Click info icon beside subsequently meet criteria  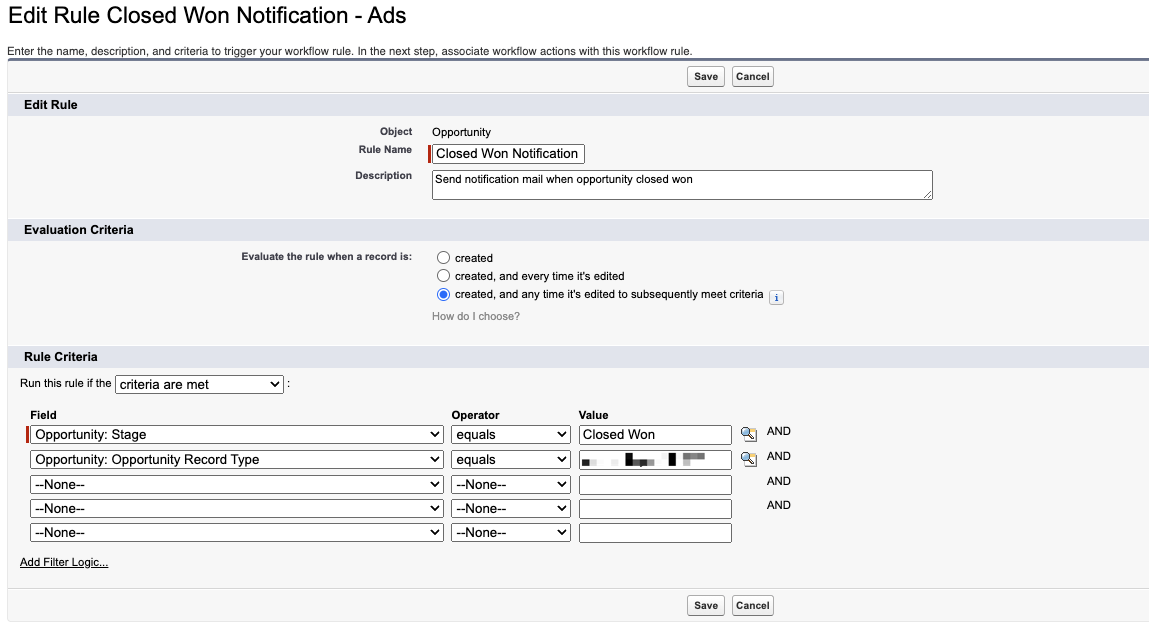(776, 297)
